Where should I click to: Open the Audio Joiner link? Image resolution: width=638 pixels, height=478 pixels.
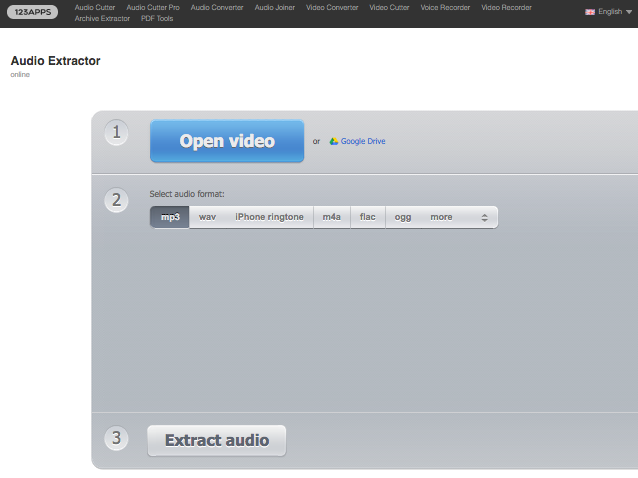[x=275, y=7]
